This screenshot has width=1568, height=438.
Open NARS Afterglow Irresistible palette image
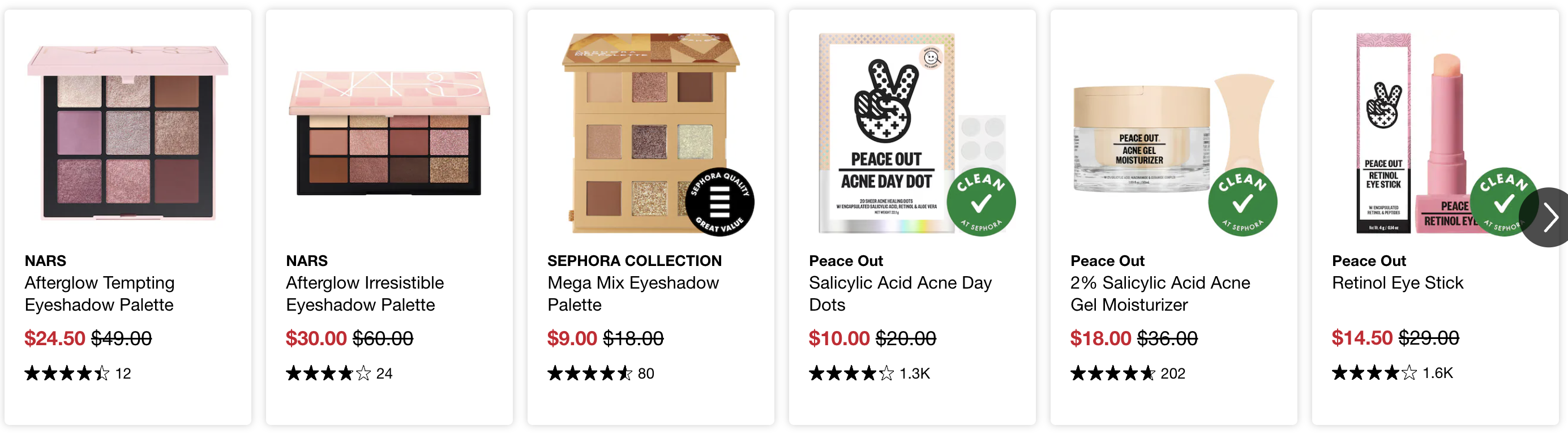(x=389, y=132)
